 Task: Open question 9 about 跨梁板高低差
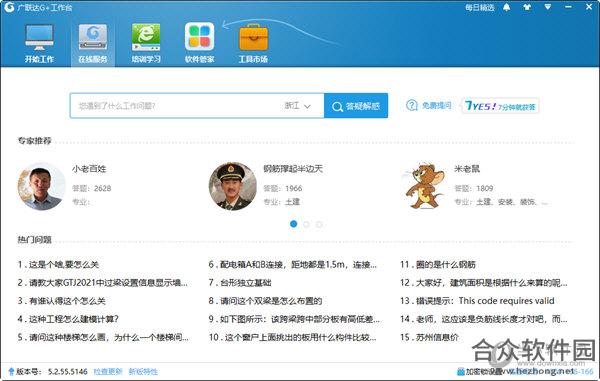(294, 319)
